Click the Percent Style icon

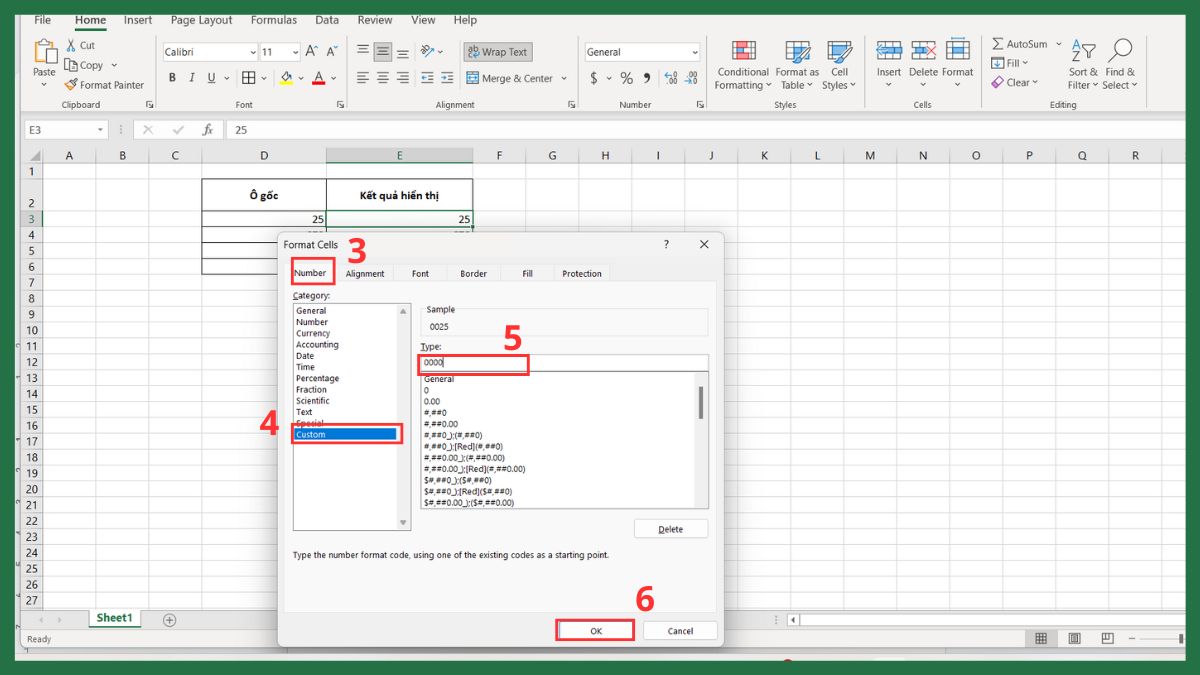pos(626,78)
